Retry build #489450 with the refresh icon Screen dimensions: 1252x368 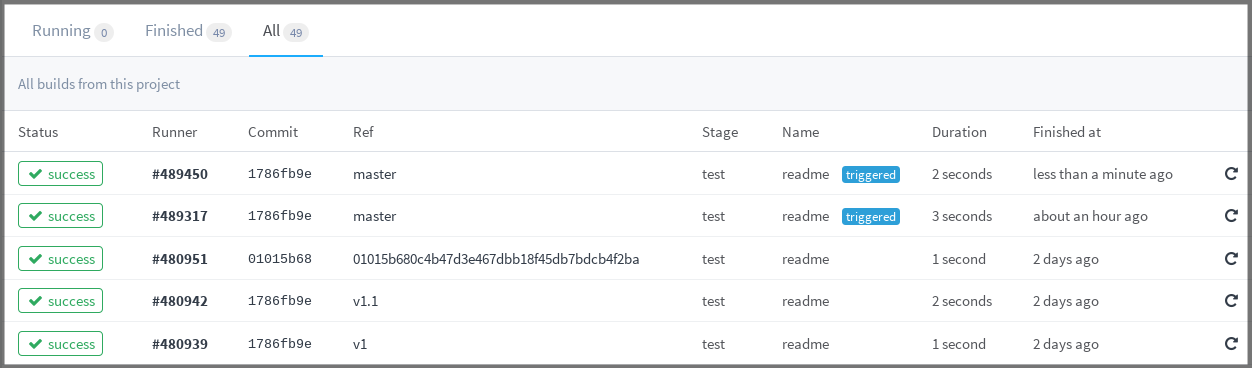(1231, 174)
